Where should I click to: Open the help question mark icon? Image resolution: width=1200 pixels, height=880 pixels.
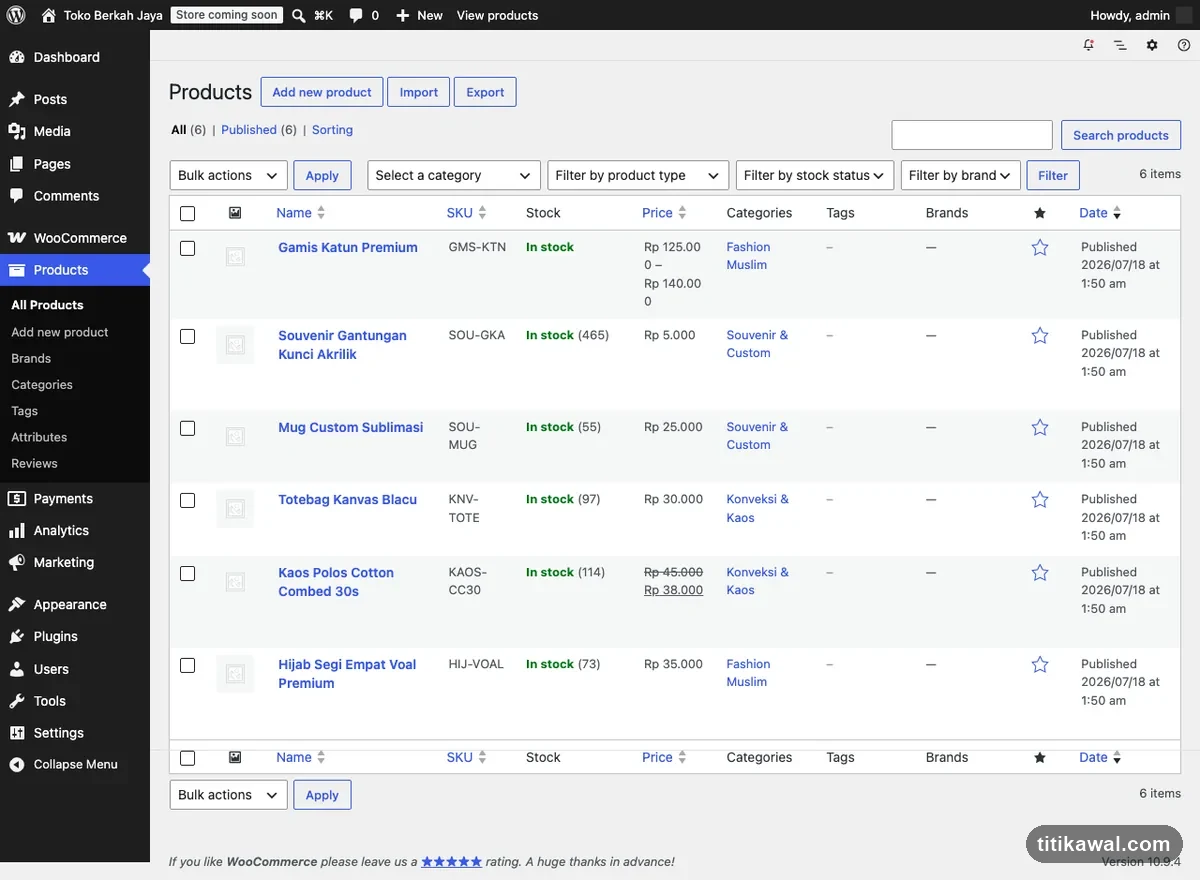click(x=1184, y=45)
